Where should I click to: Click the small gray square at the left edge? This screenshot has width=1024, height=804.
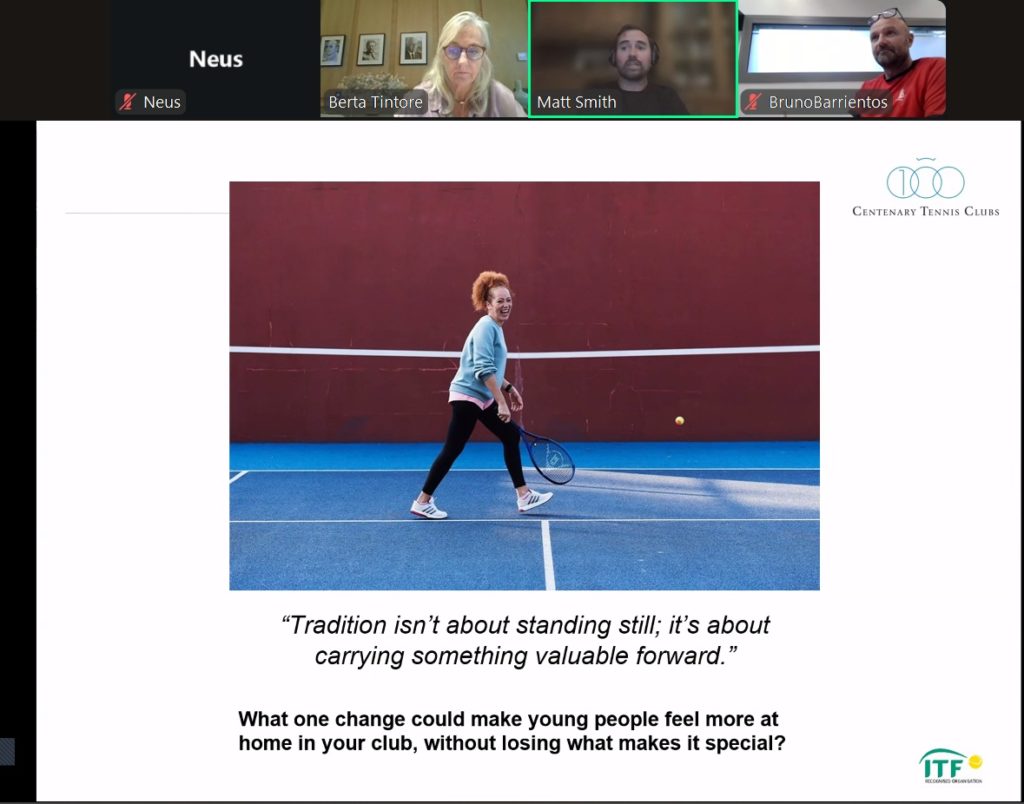[x=7, y=751]
